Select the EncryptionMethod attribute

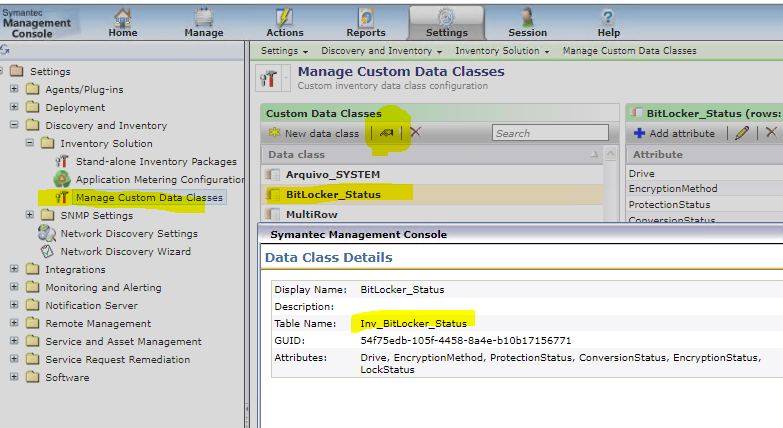click(x=673, y=189)
